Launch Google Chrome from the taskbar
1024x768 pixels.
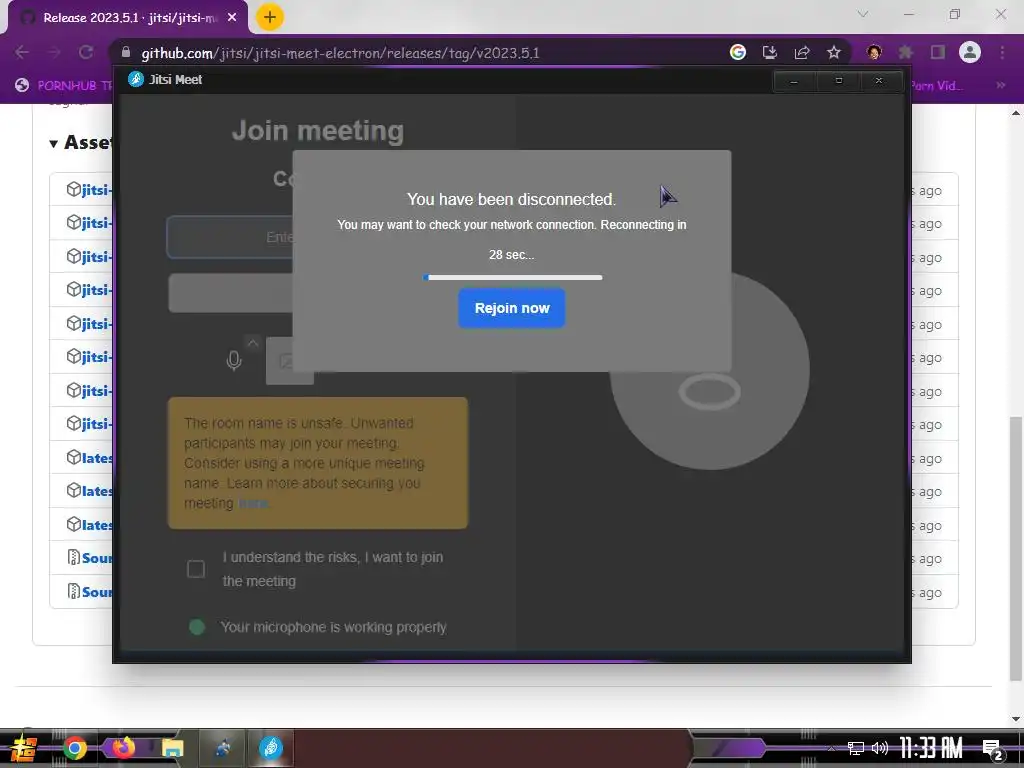coord(75,748)
